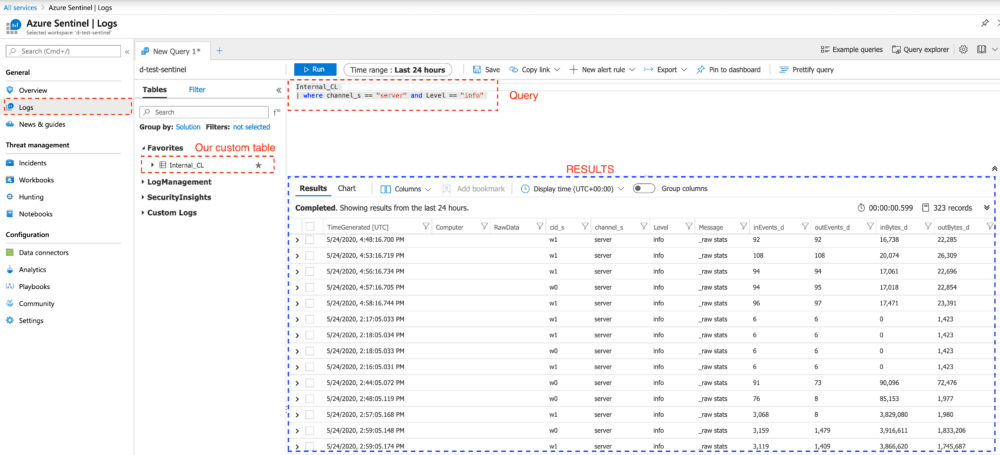1000x455 pixels.
Task: Open Workbooks in the sidebar
Action: 36,180
